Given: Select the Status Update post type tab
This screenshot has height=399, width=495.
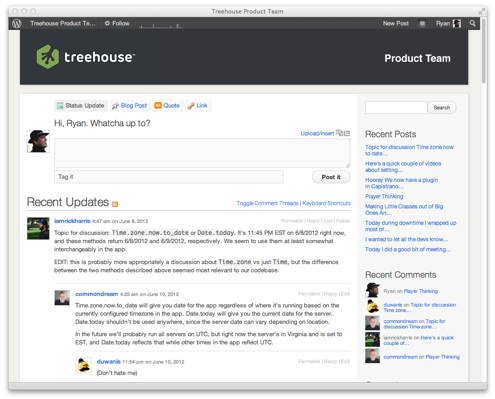Looking at the screenshot, I should (81, 106).
